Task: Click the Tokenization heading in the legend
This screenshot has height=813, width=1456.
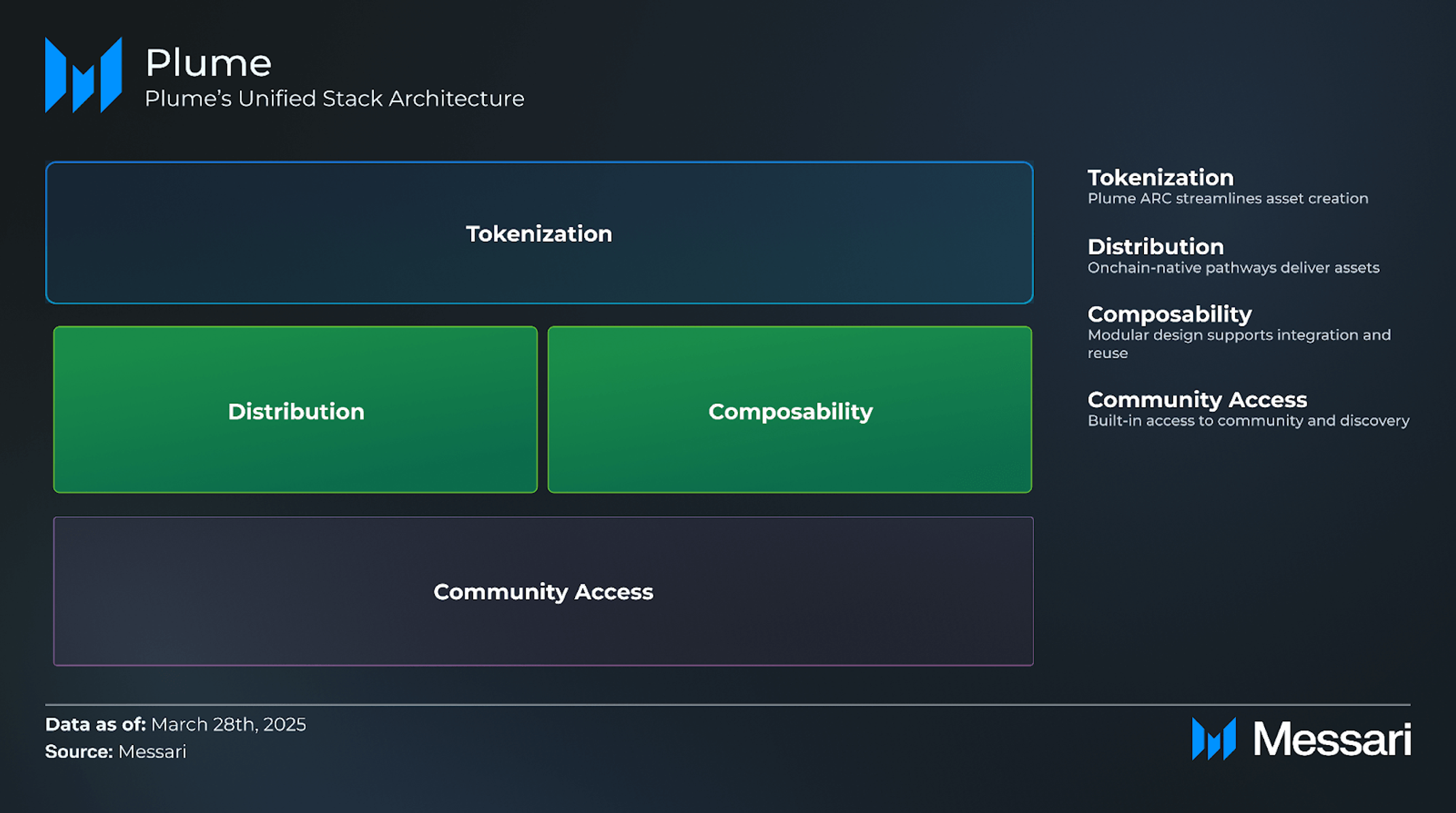Action: click(1160, 177)
